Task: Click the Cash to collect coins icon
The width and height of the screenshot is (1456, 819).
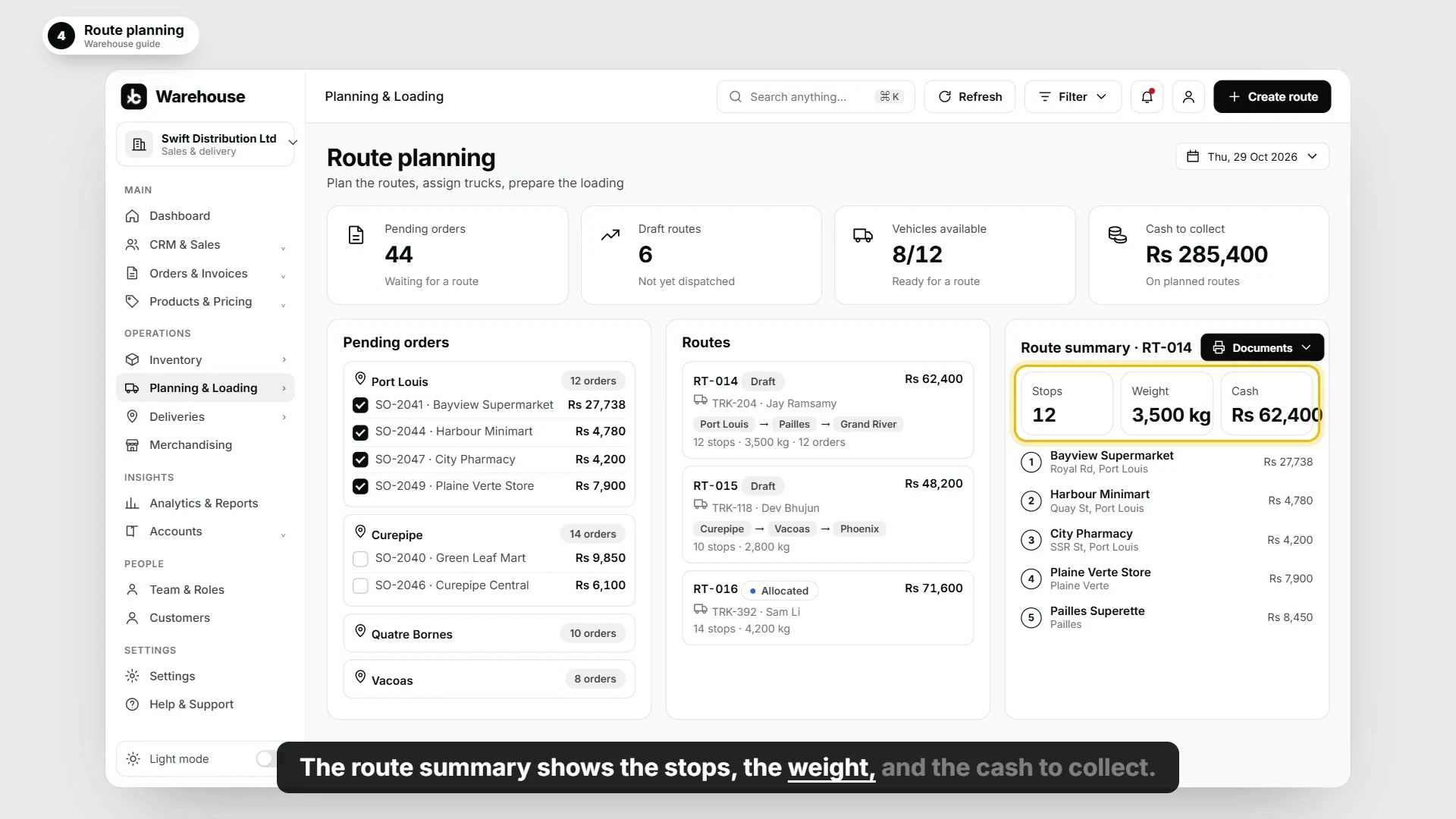Action: pos(1117,235)
